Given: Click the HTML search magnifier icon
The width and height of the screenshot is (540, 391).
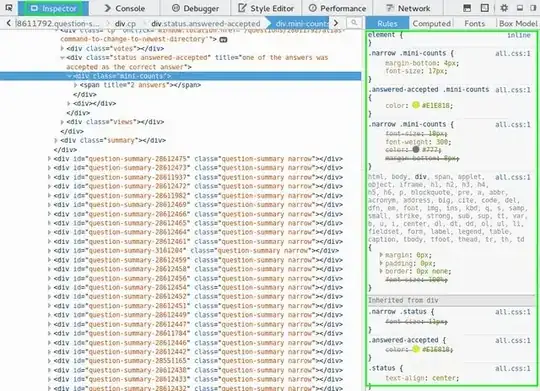Looking at the screenshot, I should point(354,23).
